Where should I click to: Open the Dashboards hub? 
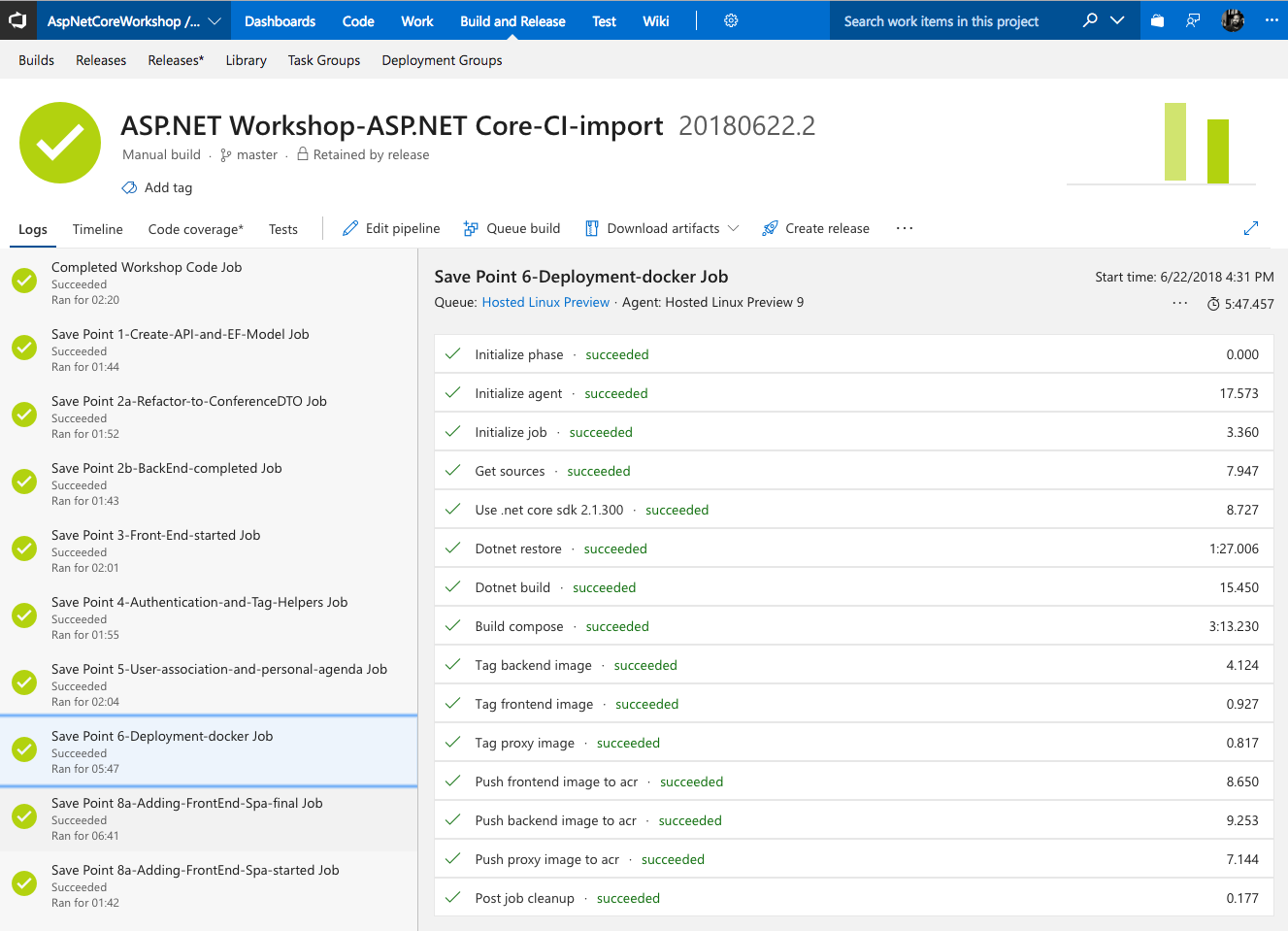coord(280,20)
